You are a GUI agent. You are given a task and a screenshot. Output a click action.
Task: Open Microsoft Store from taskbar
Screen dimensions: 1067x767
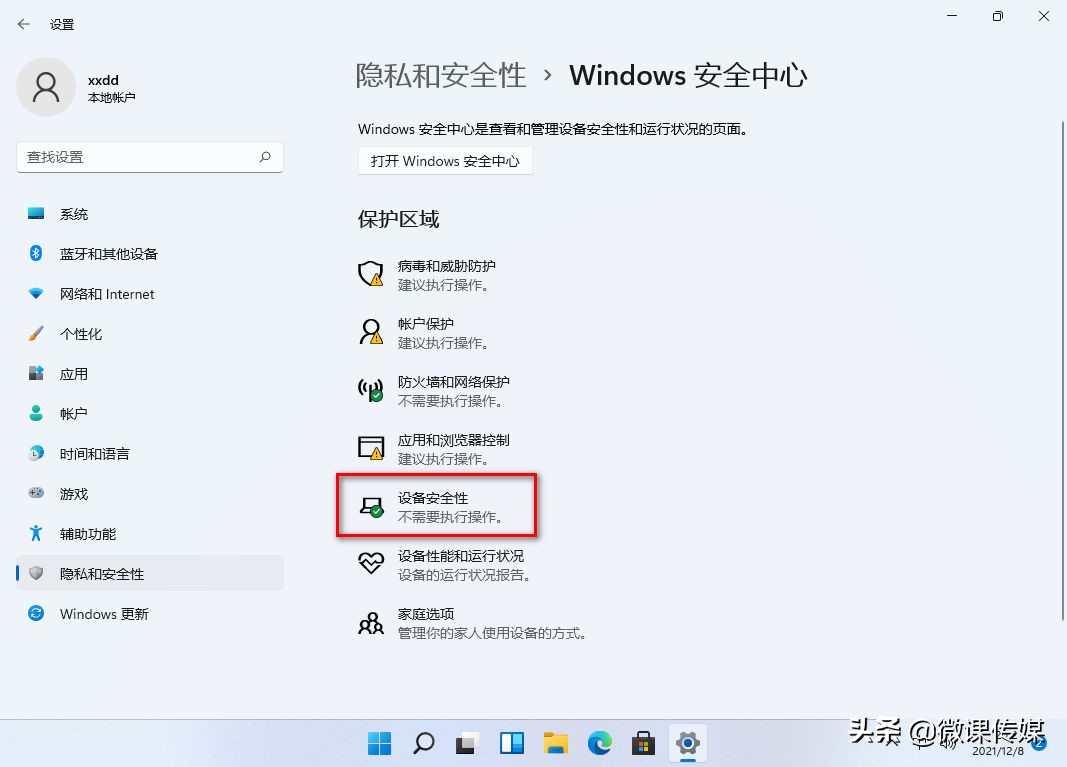[643, 743]
